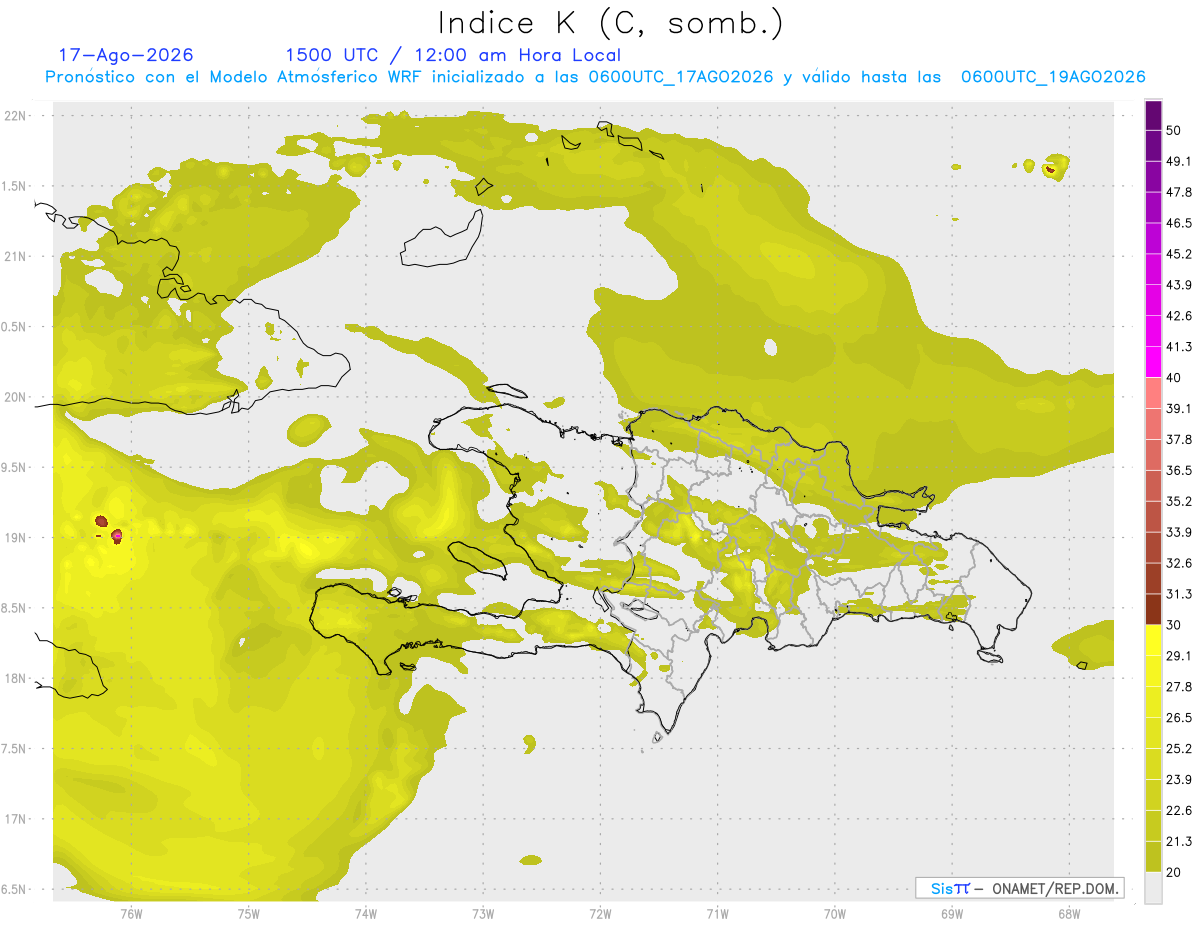Click the 'Indice K (C, somb.)' title
1200x927 pixels.
[x=611, y=23]
